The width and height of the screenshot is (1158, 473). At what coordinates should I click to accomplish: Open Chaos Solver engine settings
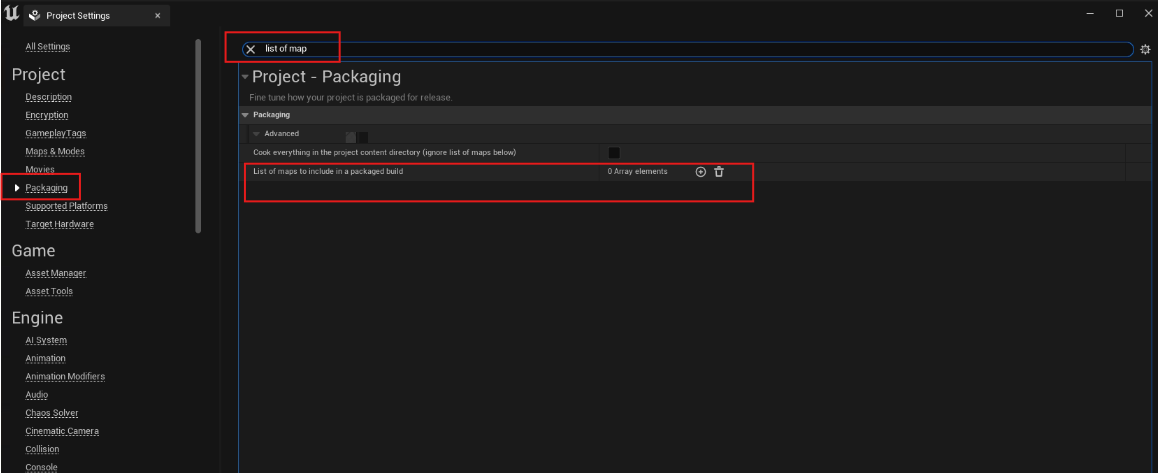52,413
